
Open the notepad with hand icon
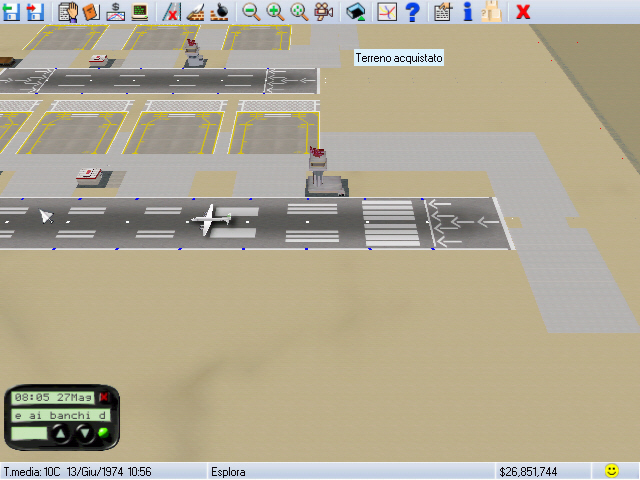coord(443,11)
